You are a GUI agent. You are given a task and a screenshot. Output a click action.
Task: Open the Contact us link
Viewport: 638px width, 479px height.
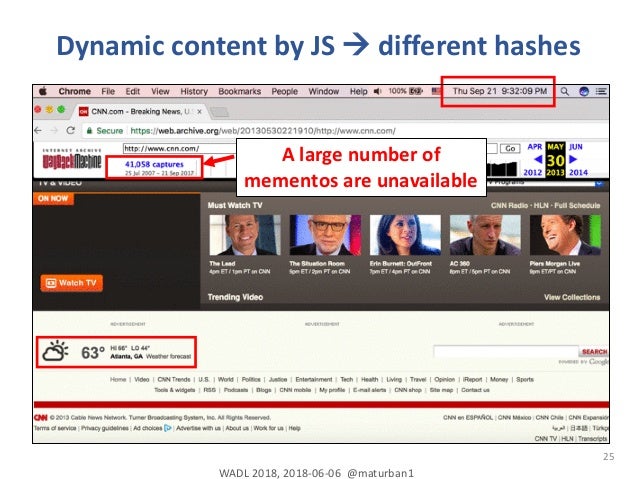pyautogui.click(x=475, y=390)
